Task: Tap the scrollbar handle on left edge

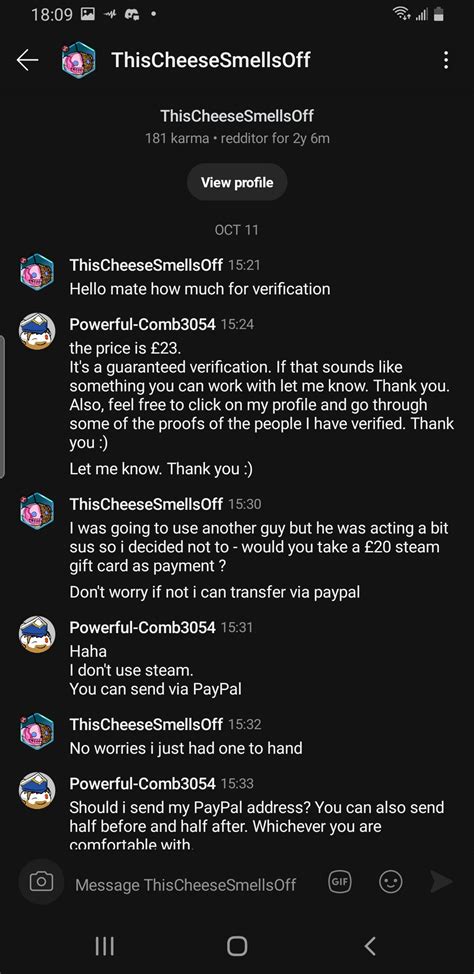Action: [2, 406]
